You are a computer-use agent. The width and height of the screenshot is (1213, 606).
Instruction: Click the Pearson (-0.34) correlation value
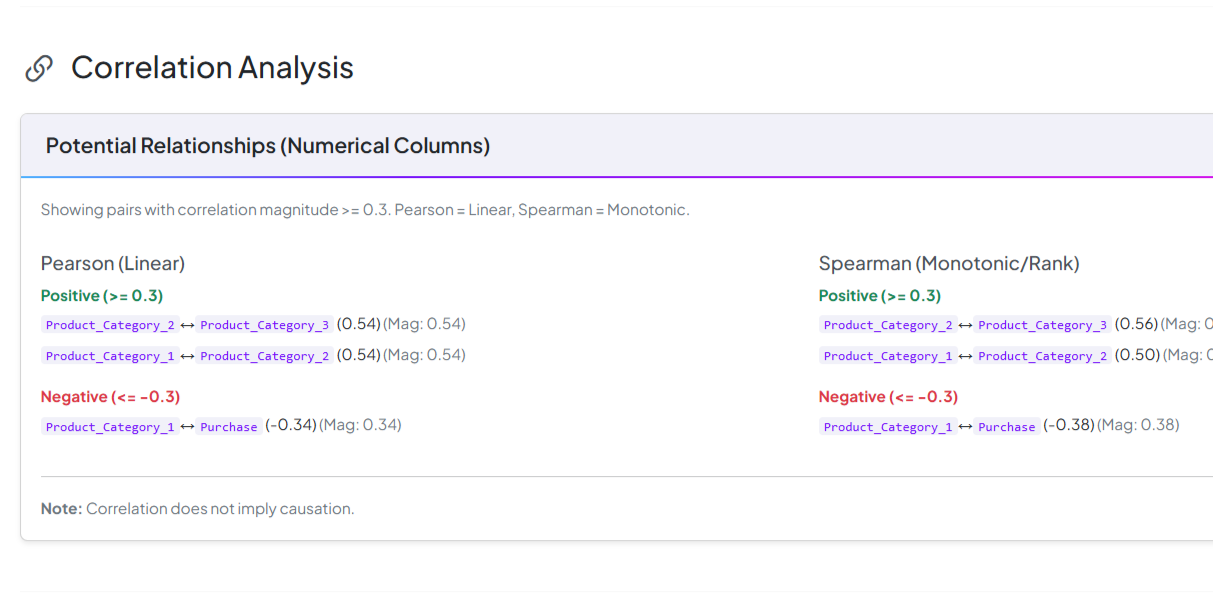291,425
